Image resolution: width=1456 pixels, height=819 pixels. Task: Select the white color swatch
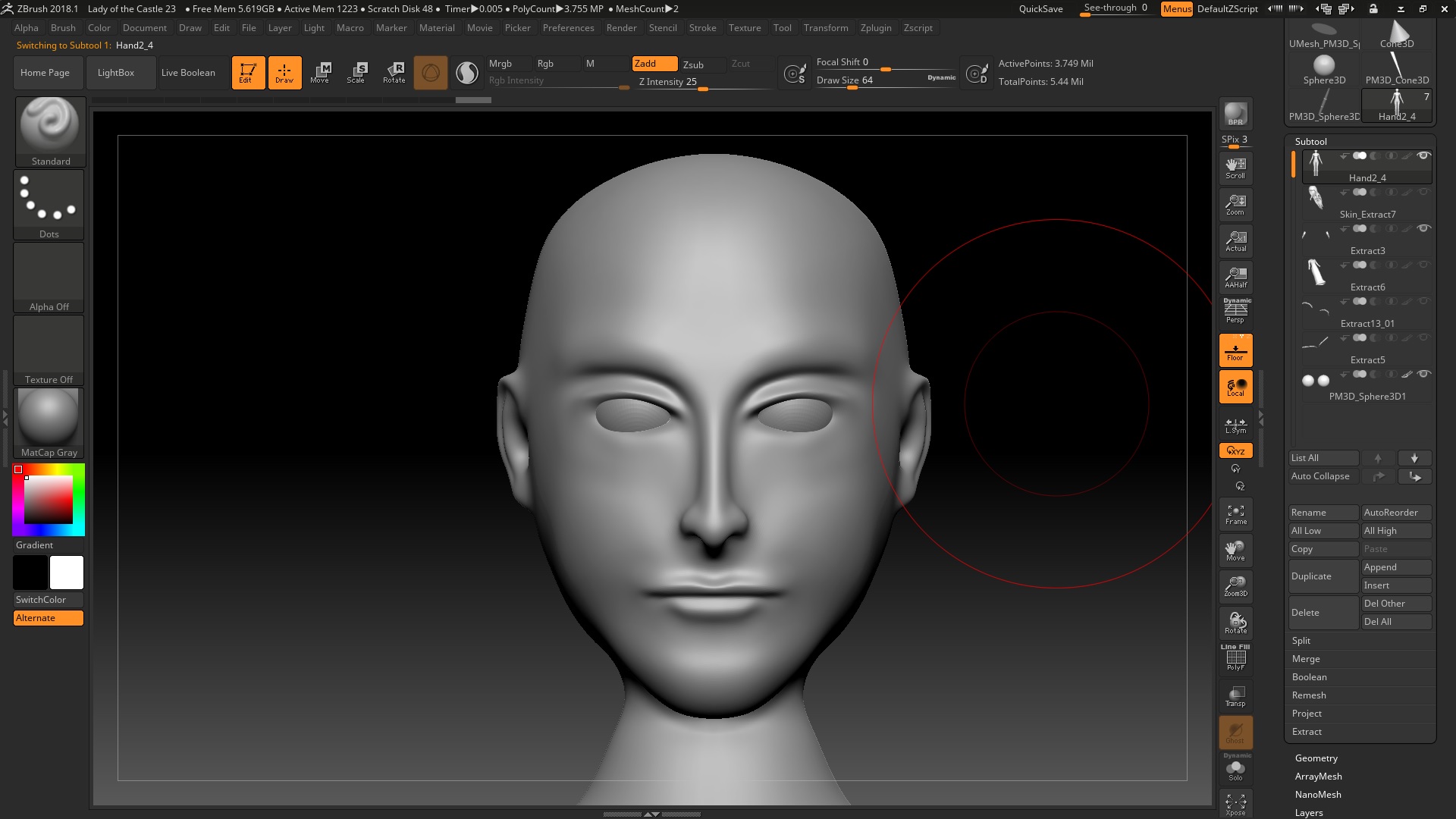67,573
